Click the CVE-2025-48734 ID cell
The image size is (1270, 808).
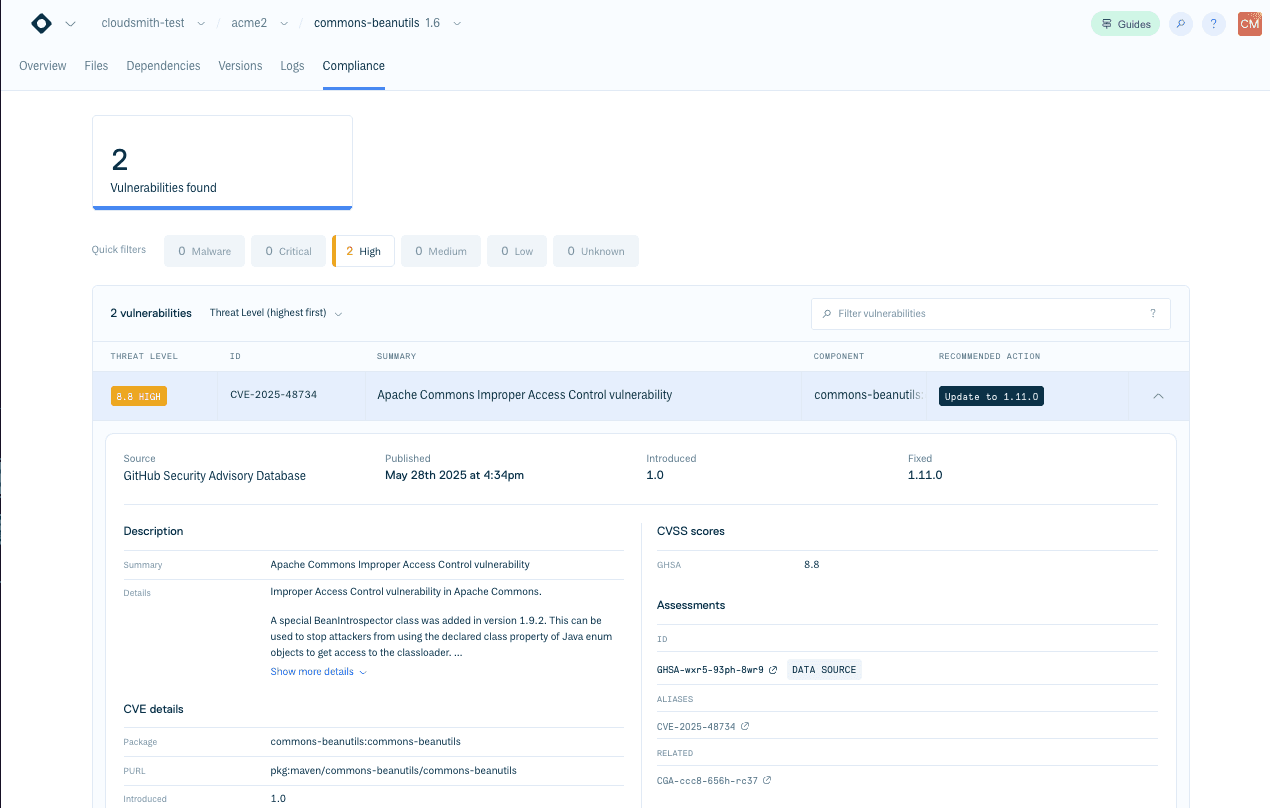click(x=274, y=395)
